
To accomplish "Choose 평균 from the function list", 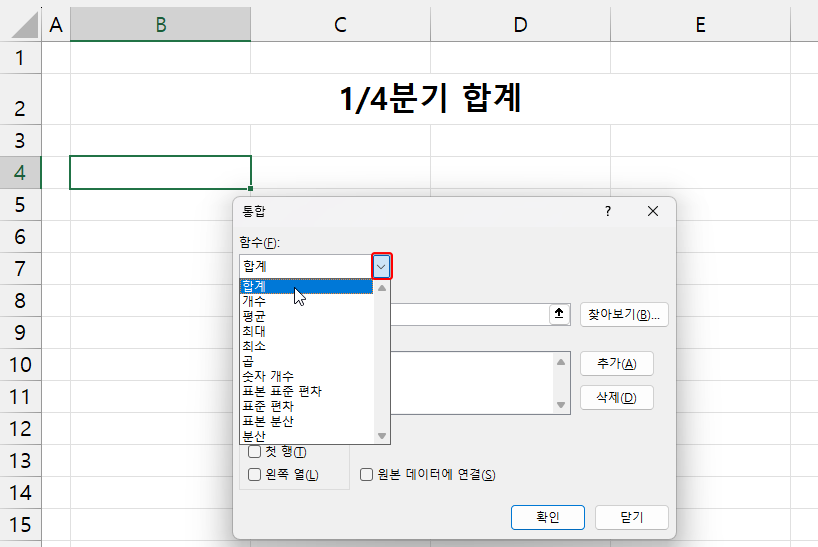I will click(x=306, y=316).
